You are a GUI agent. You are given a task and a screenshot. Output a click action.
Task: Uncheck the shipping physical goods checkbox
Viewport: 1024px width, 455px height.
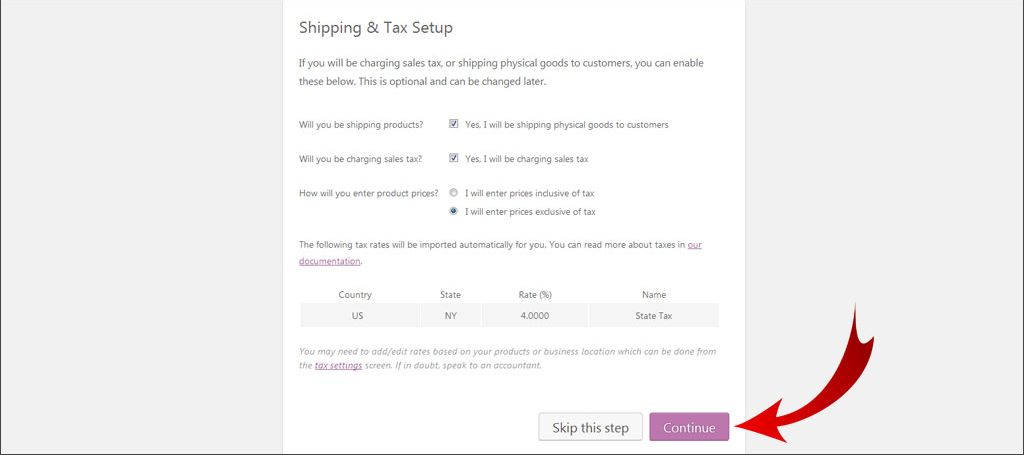point(454,125)
